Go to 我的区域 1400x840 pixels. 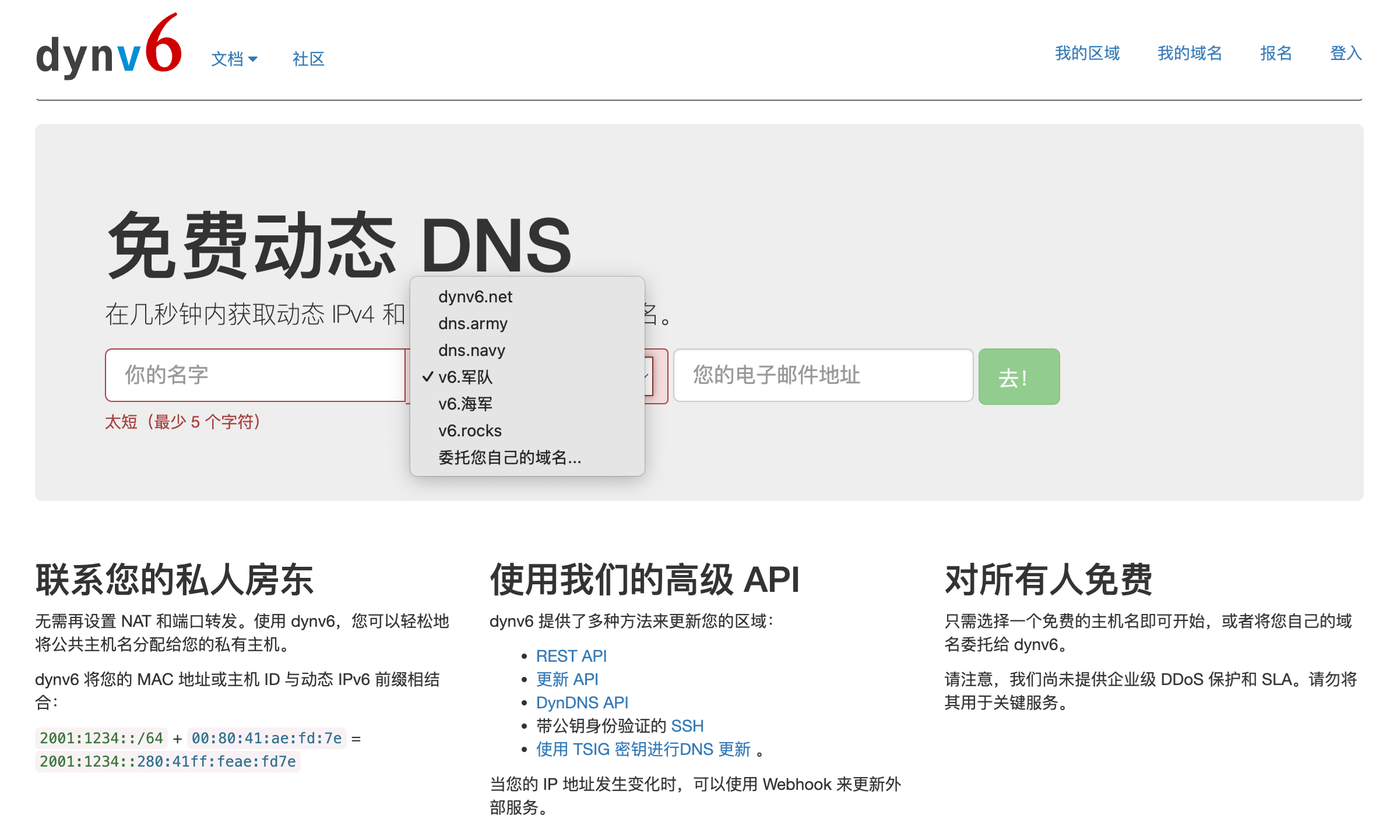1088,53
